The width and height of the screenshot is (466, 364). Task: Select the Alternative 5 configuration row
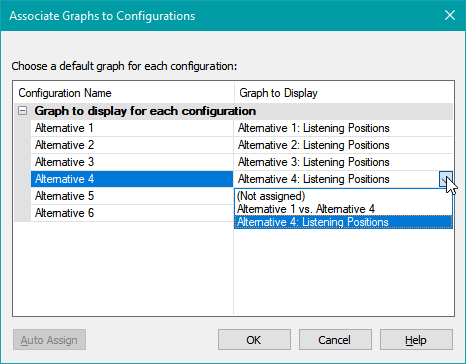click(x=132, y=196)
